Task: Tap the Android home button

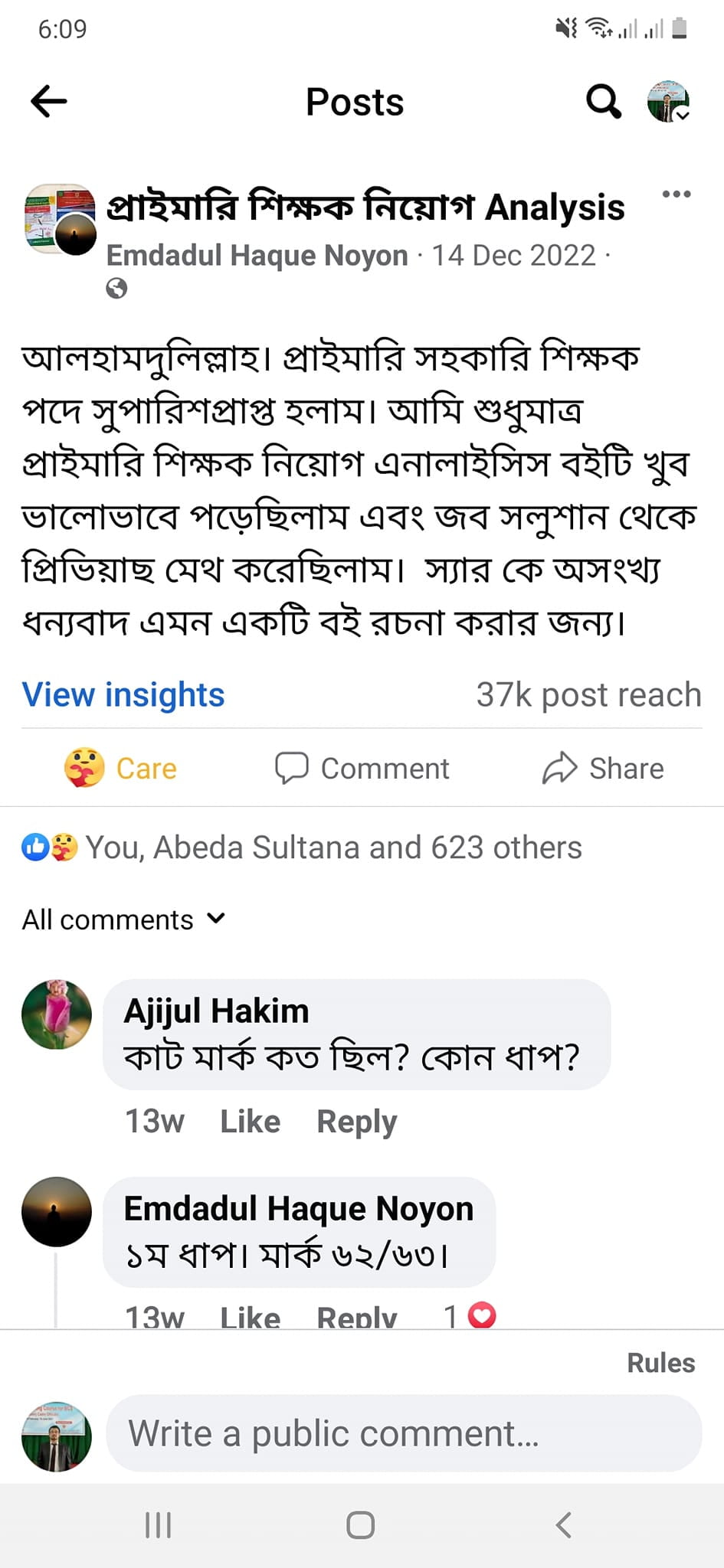Action: (x=361, y=1525)
